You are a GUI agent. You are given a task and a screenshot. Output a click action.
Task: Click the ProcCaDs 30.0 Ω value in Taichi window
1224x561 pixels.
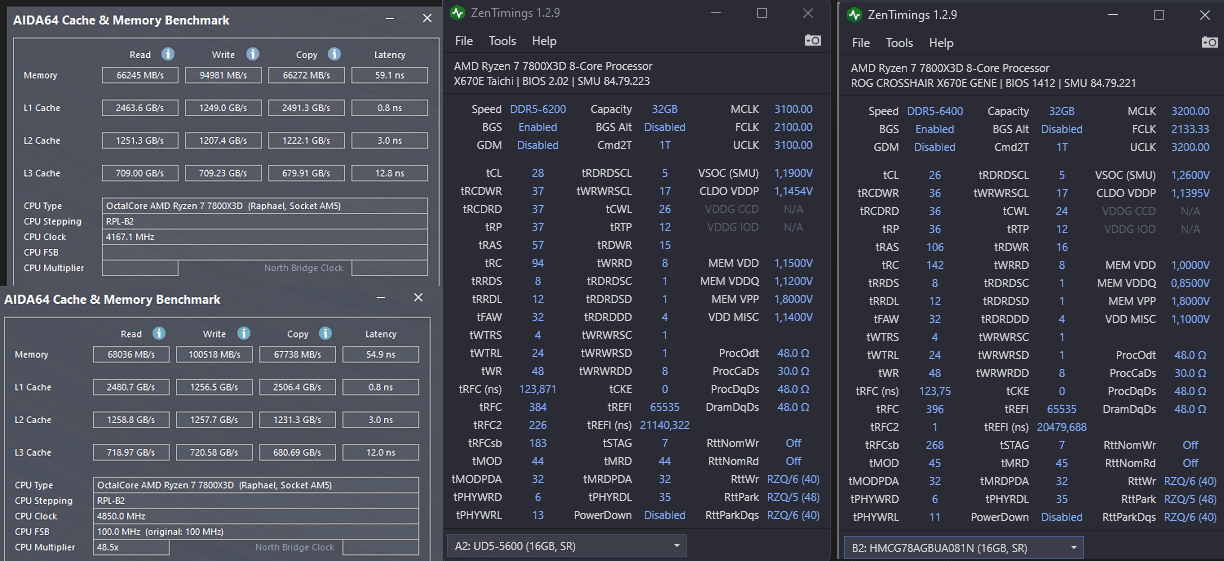click(793, 371)
